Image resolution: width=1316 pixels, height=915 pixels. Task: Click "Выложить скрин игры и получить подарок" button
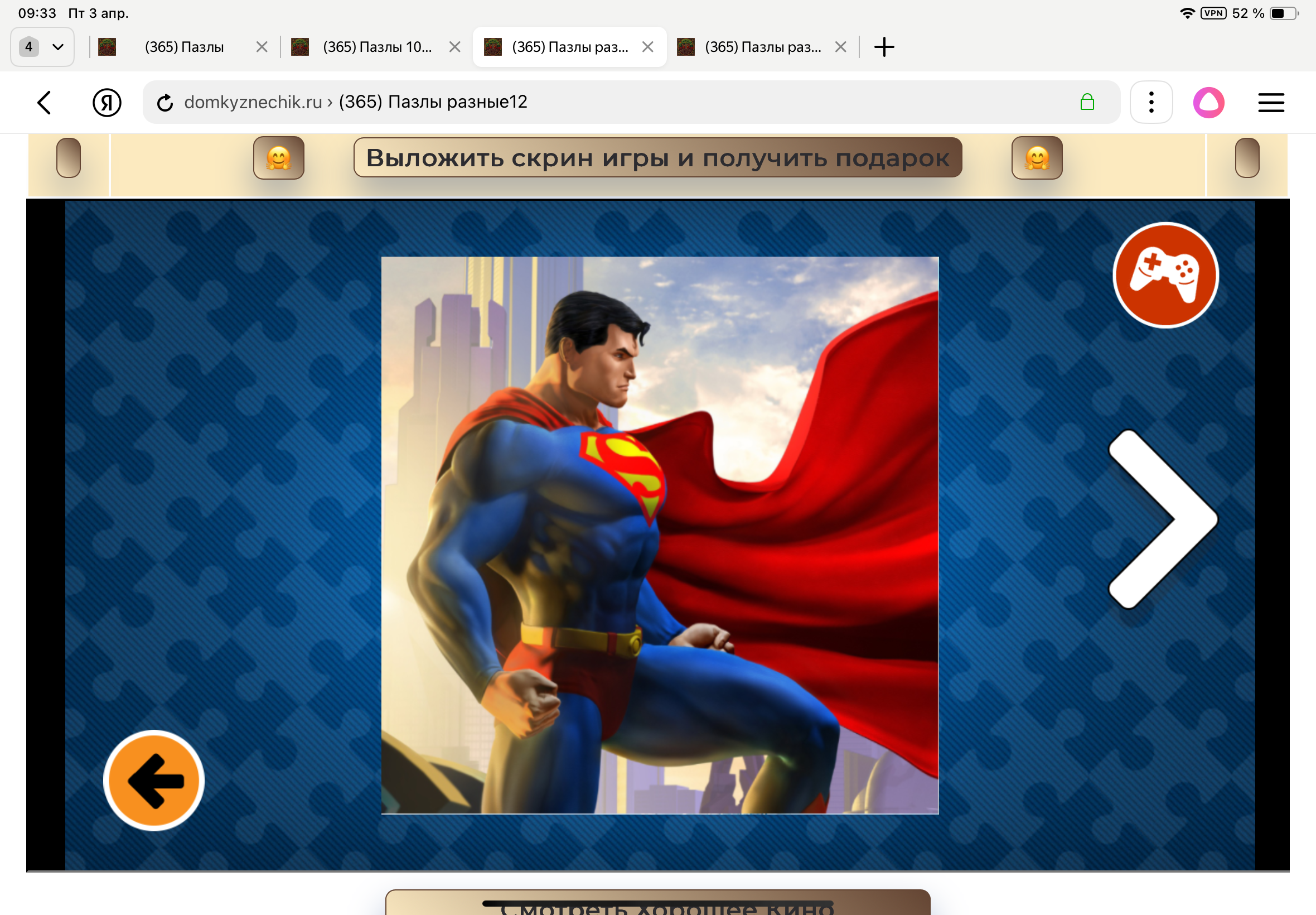(x=657, y=158)
